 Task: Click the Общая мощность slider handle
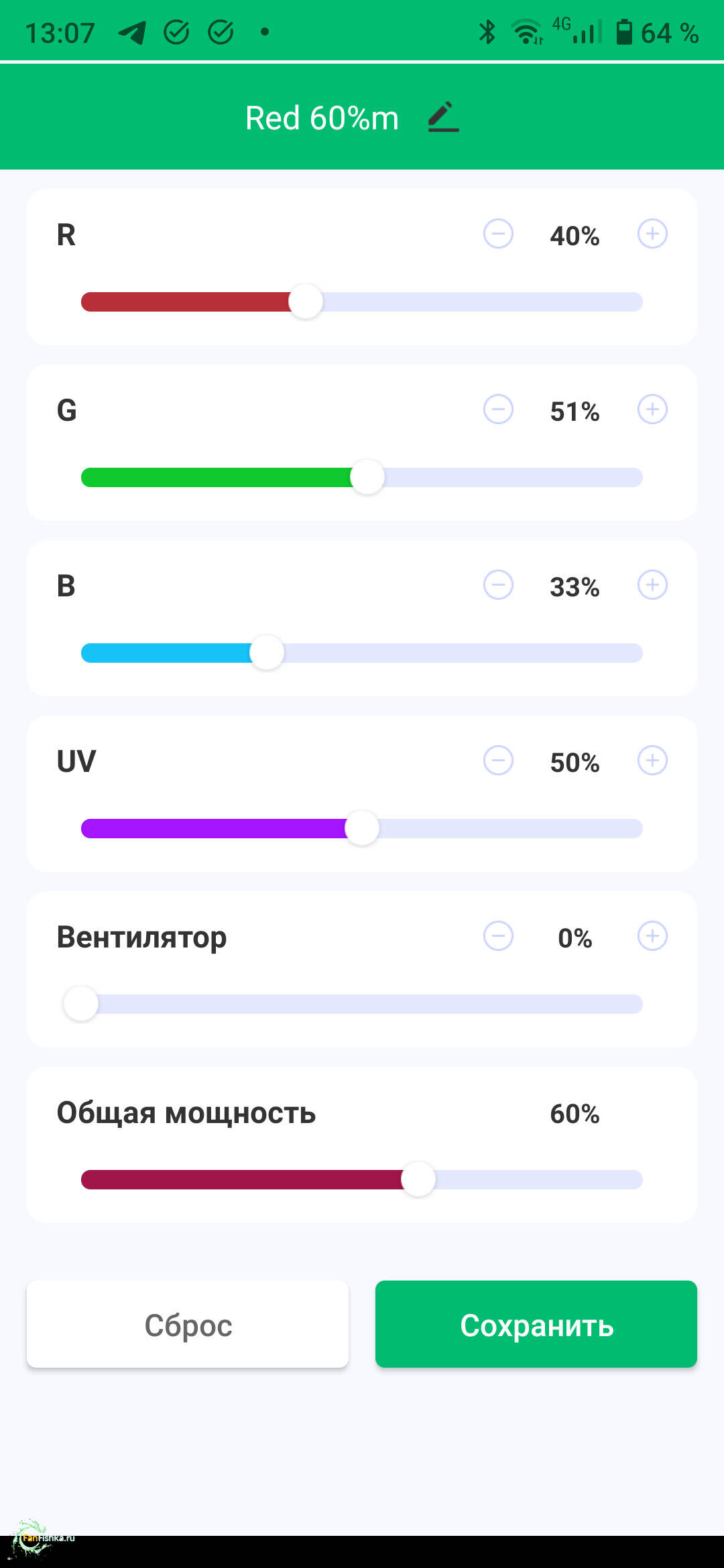point(418,1179)
